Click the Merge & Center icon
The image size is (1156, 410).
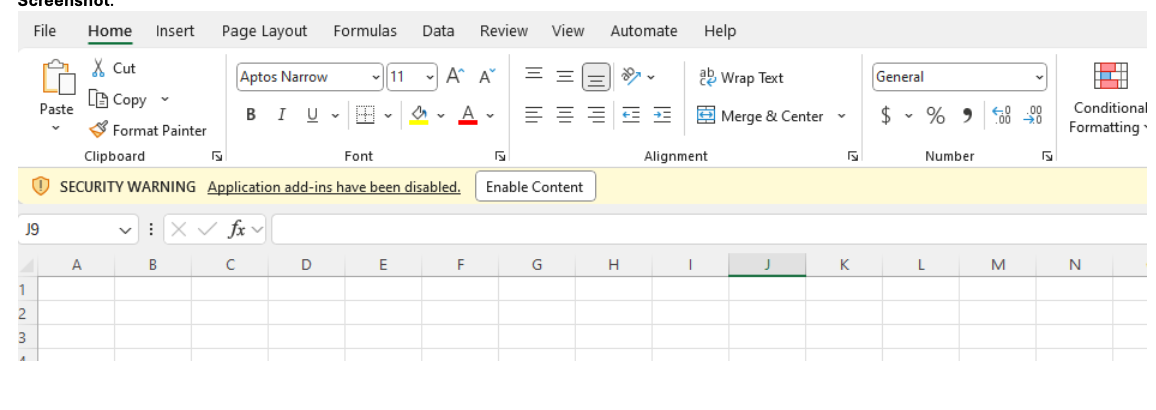coord(706,116)
